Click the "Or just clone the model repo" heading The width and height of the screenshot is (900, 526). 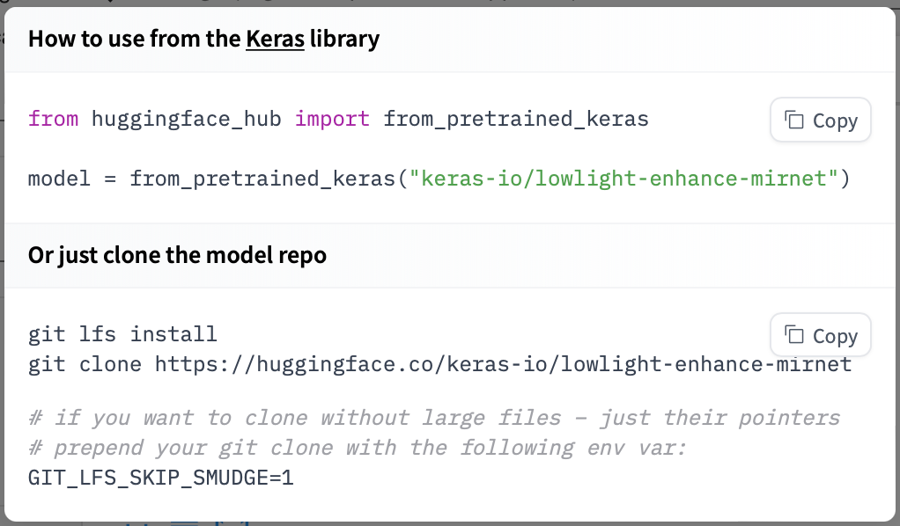[x=177, y=255]
